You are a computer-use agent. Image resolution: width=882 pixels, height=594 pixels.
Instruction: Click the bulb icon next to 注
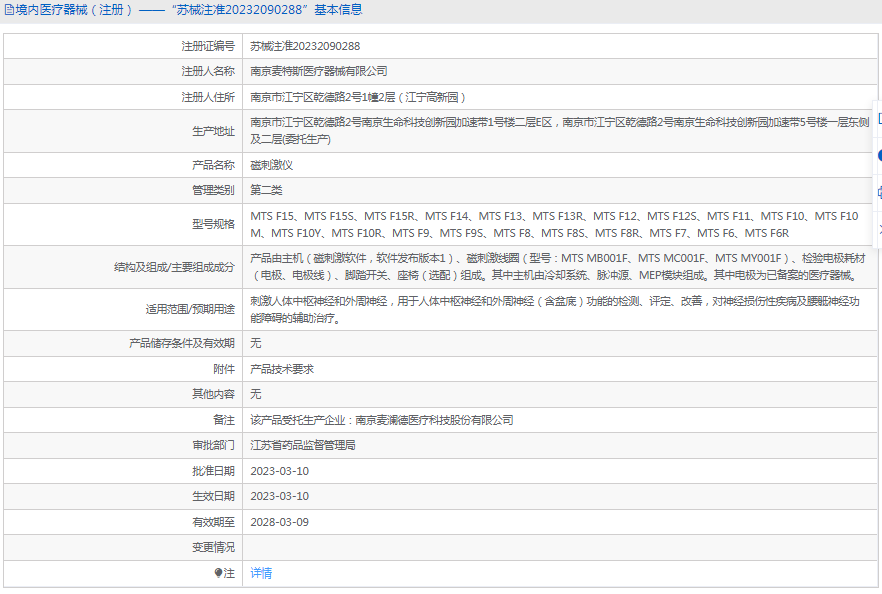[x=218, y=573]
